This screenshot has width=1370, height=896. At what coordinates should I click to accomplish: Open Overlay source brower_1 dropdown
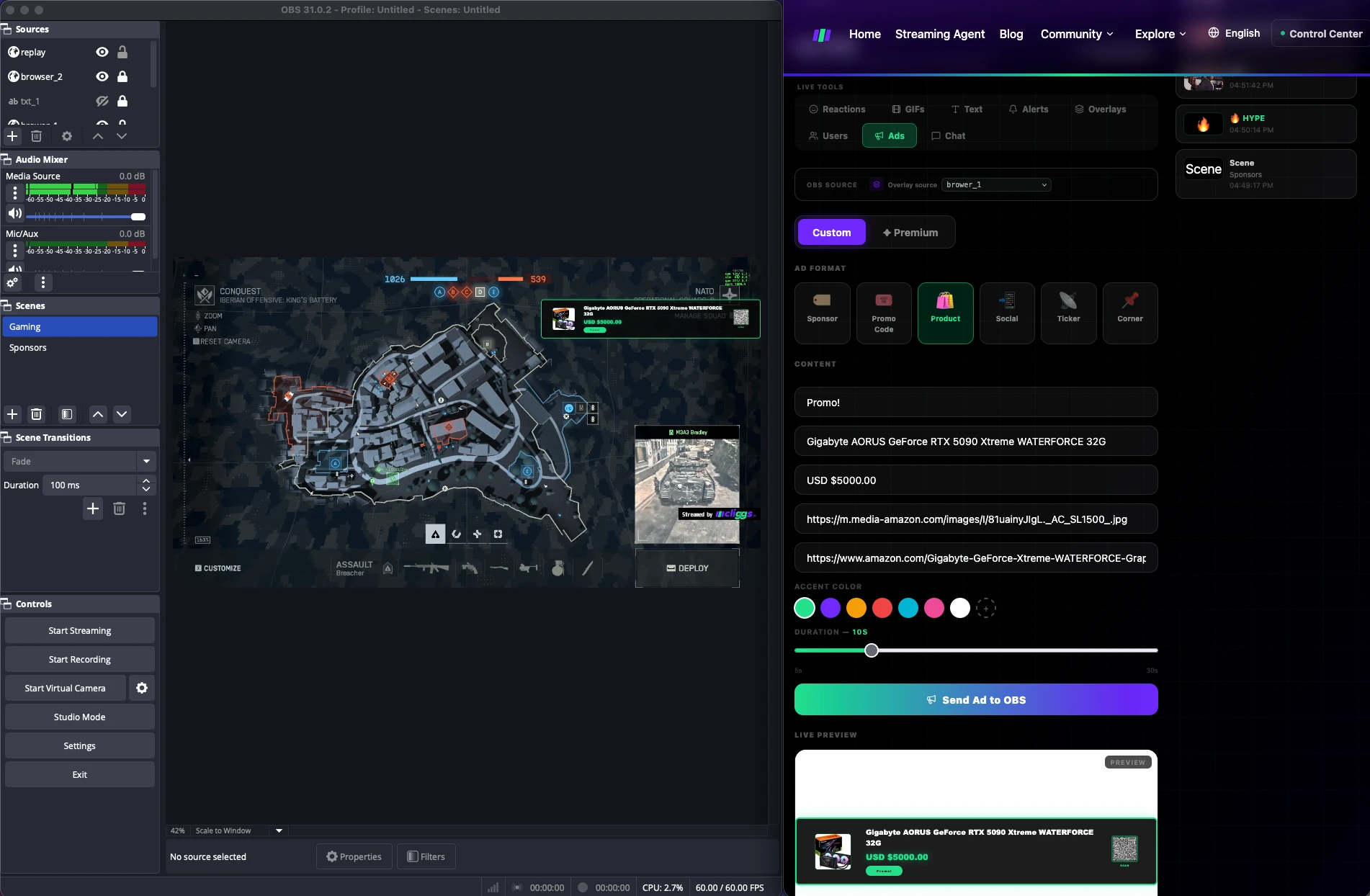point(996,185)
